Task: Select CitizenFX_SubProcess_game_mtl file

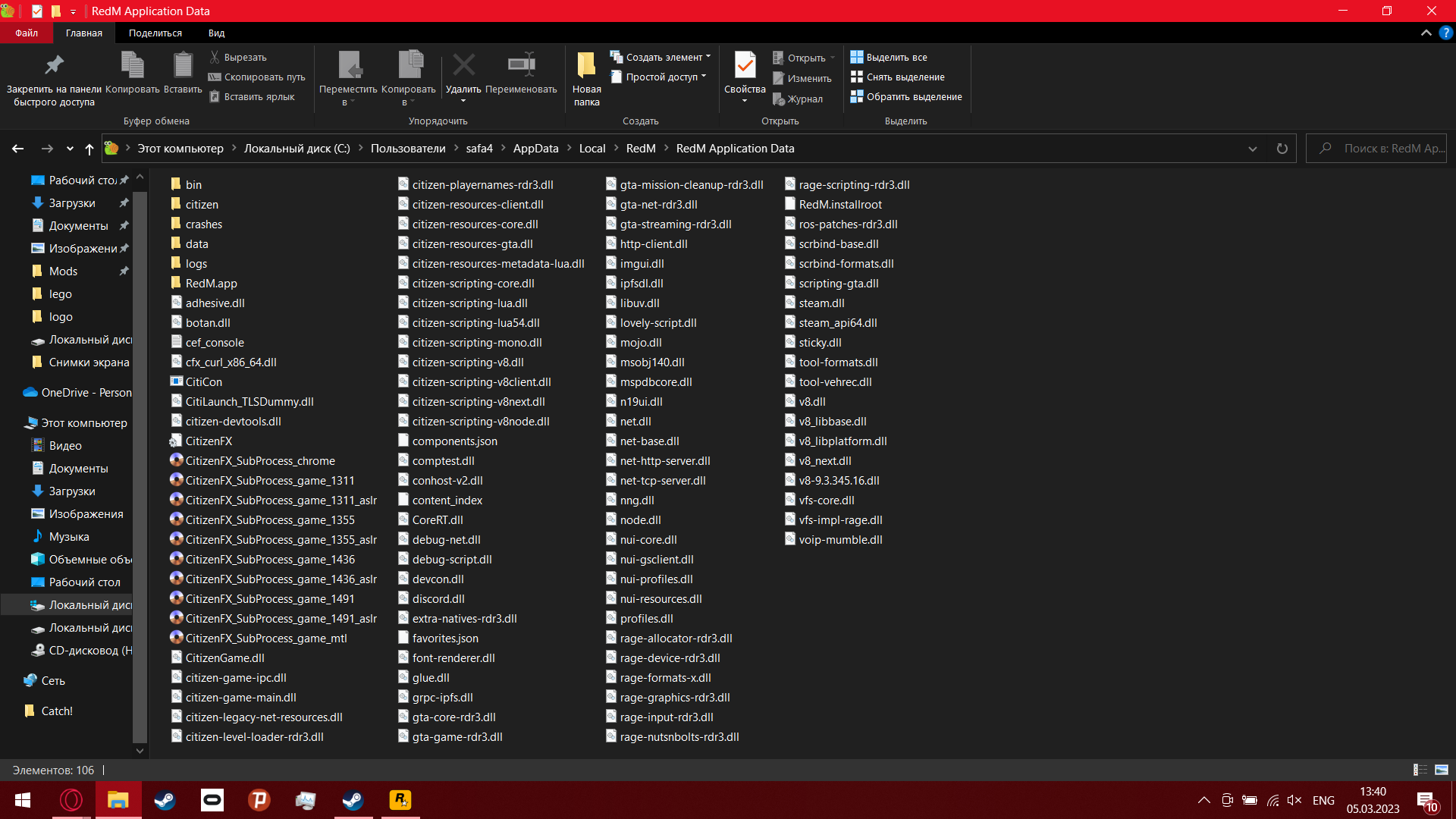Action: [258, 639]
